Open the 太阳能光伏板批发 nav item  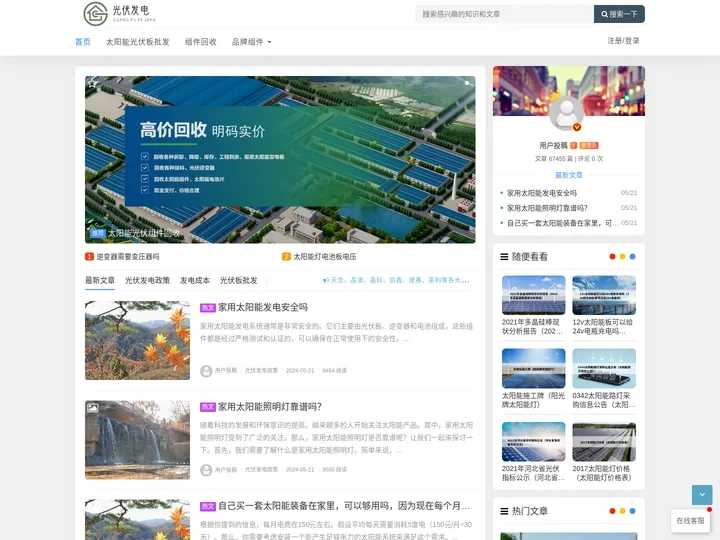[138, 42]
